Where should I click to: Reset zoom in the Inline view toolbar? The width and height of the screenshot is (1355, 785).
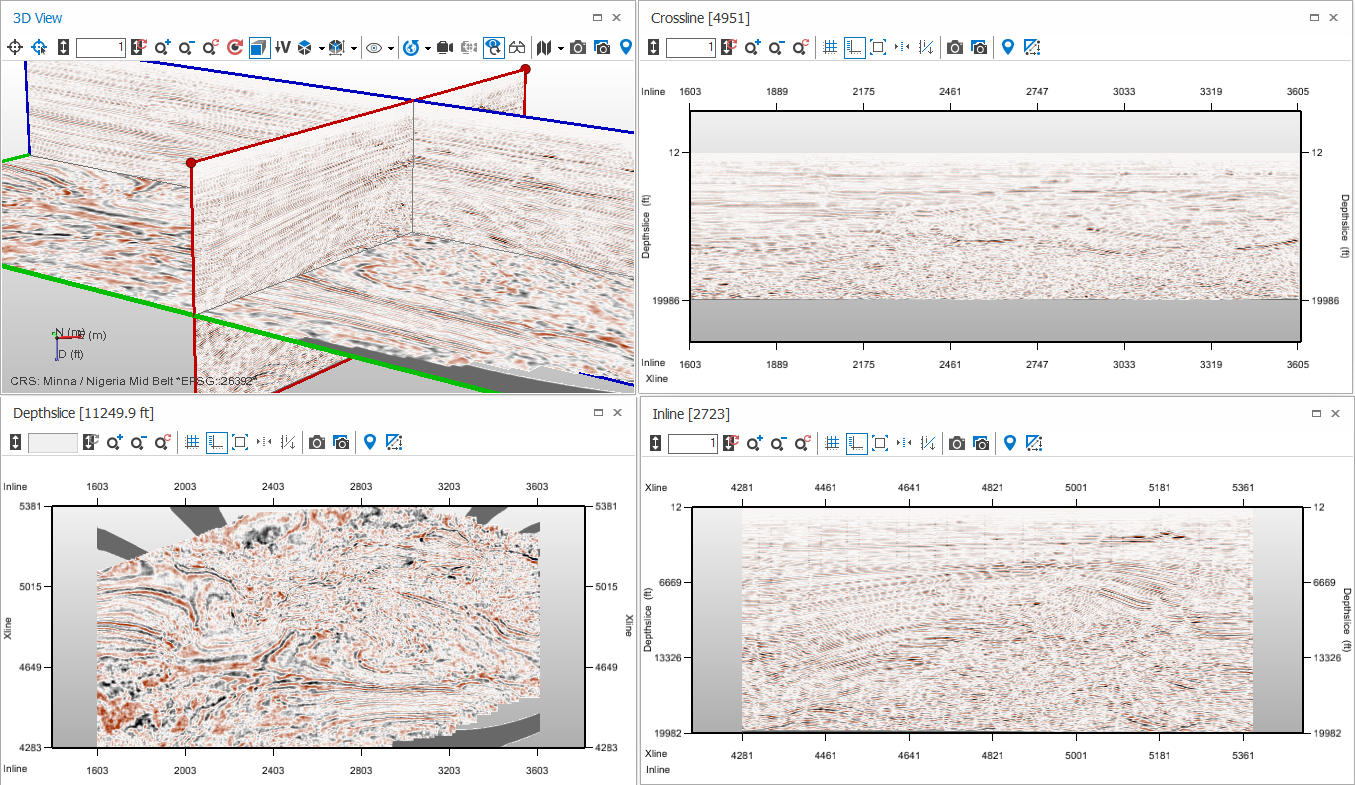coord(803,443)
